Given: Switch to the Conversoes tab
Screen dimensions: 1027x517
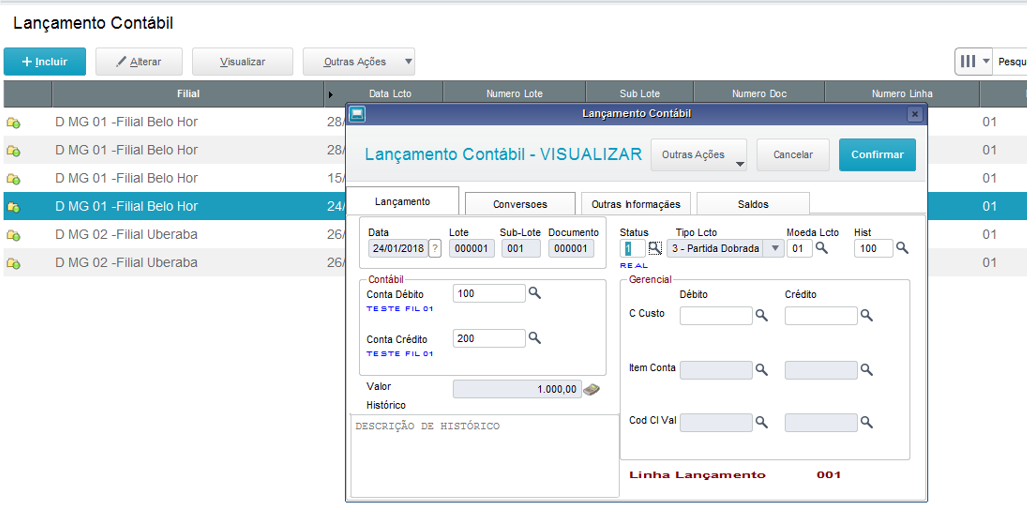Looking at the screenshot, I should click(520, 204).
